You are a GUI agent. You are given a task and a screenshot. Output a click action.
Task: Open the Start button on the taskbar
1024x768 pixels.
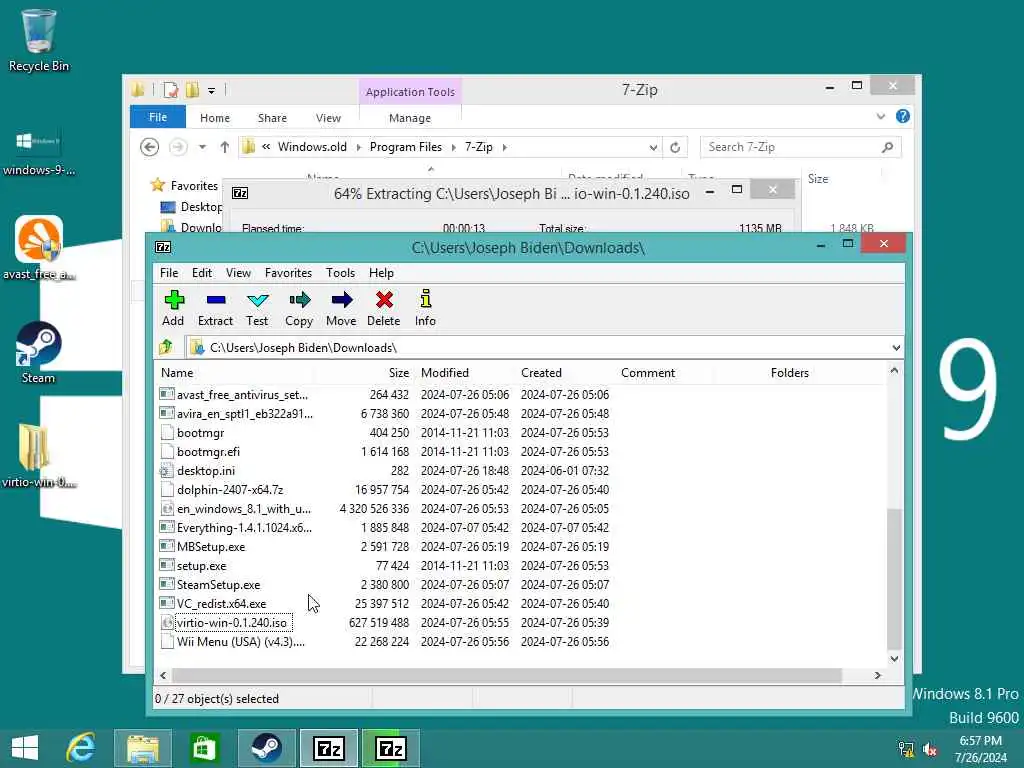[25, 748]
